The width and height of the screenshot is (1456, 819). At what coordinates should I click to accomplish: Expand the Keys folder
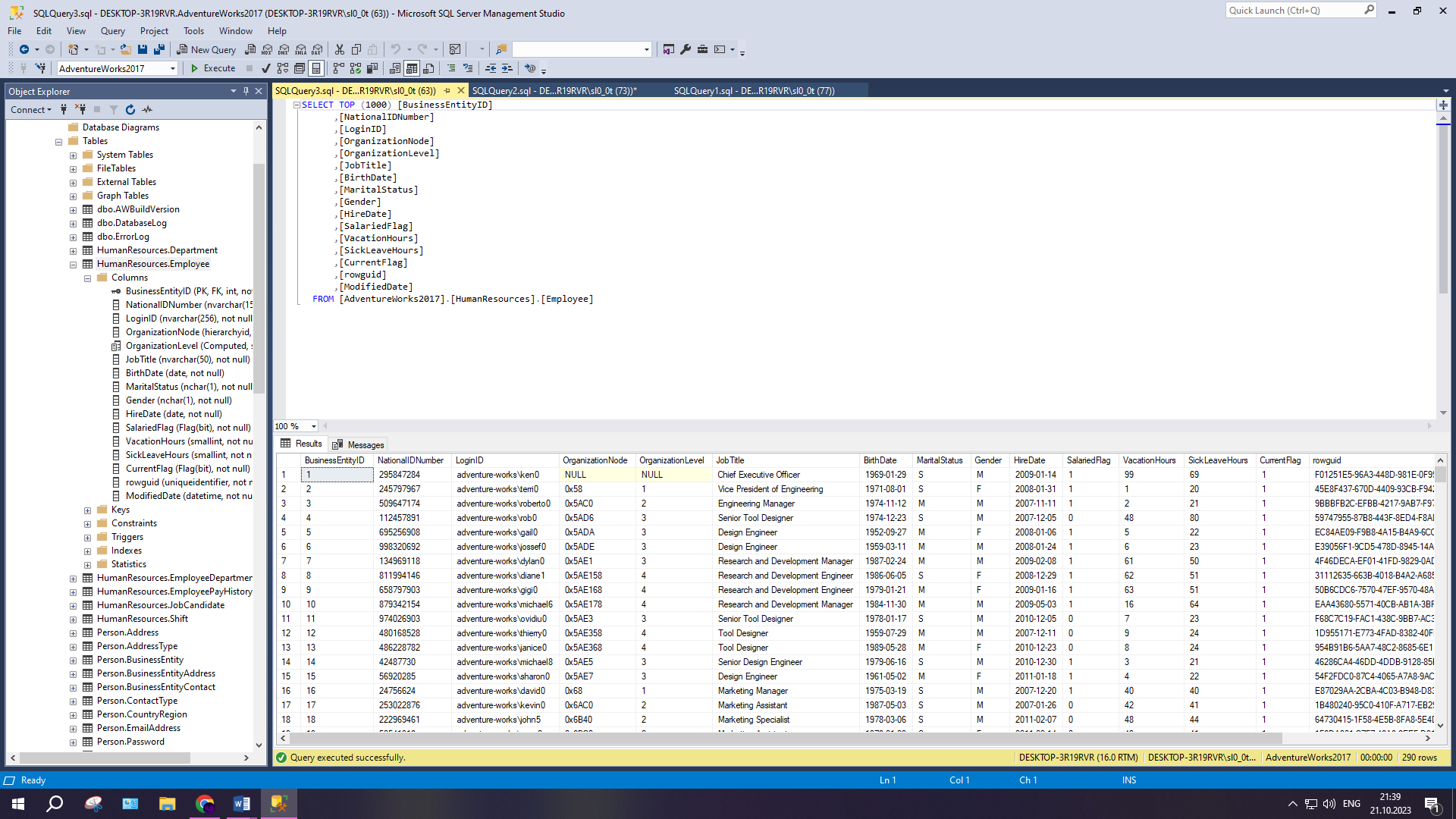(x=88, y=510)
